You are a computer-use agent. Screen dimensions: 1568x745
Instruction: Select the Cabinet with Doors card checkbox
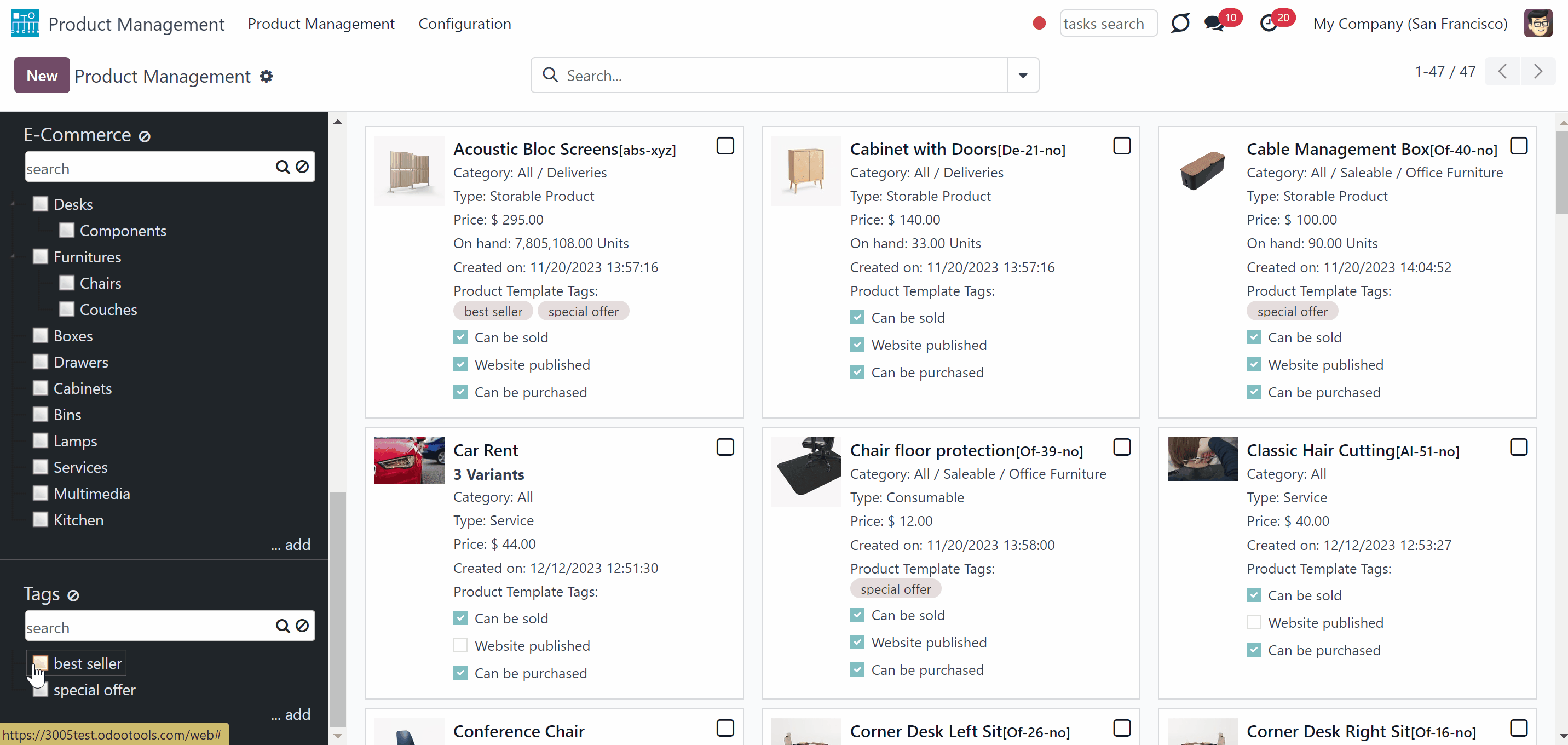pyautogui.click(x=1122, y=146)
